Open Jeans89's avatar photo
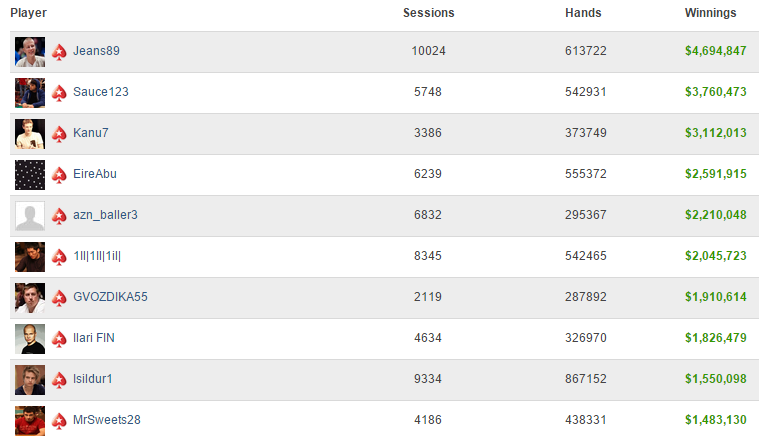Screen dimensions: 759x438 [x=30, y=52]
